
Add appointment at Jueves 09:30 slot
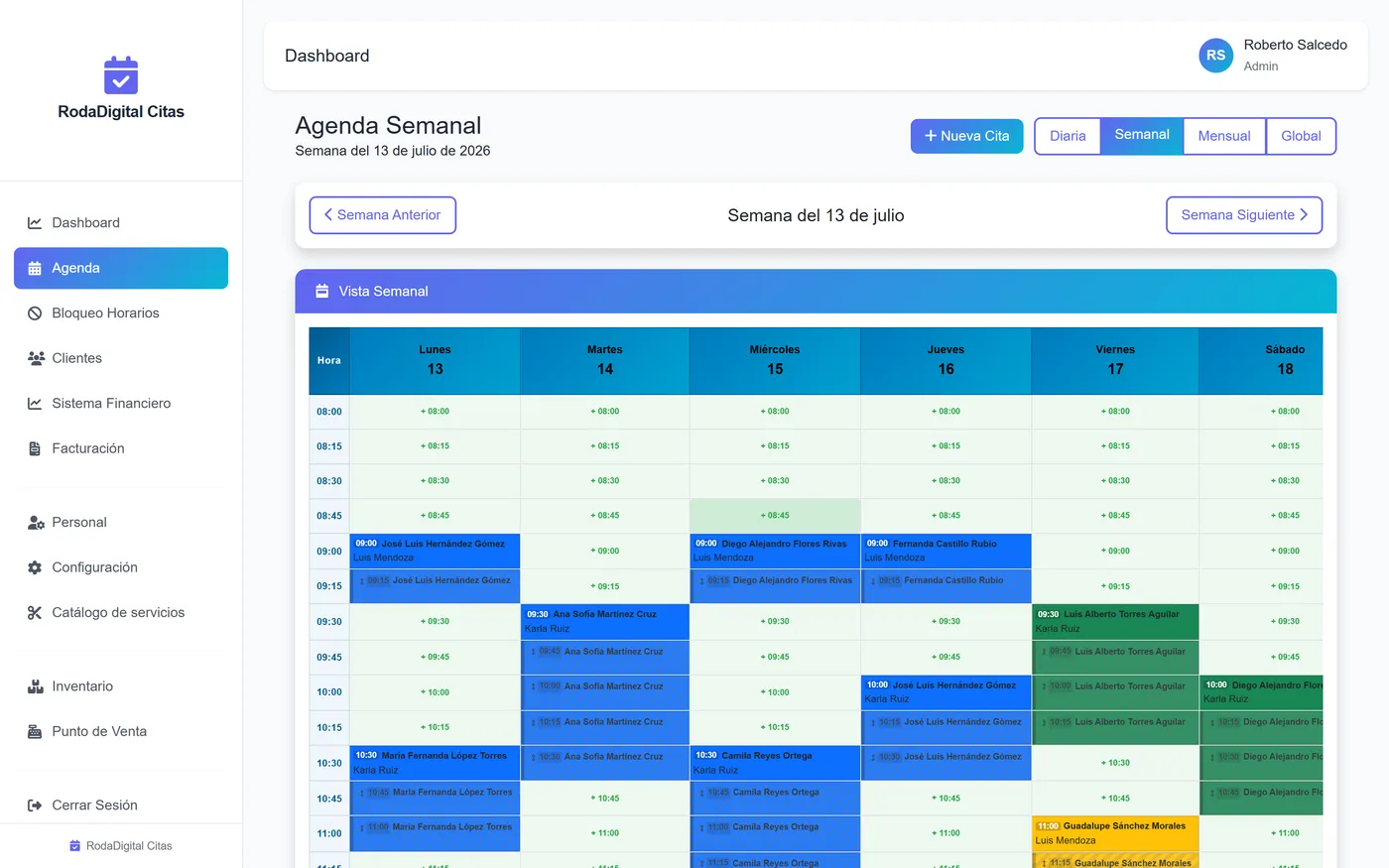point(946,622)
